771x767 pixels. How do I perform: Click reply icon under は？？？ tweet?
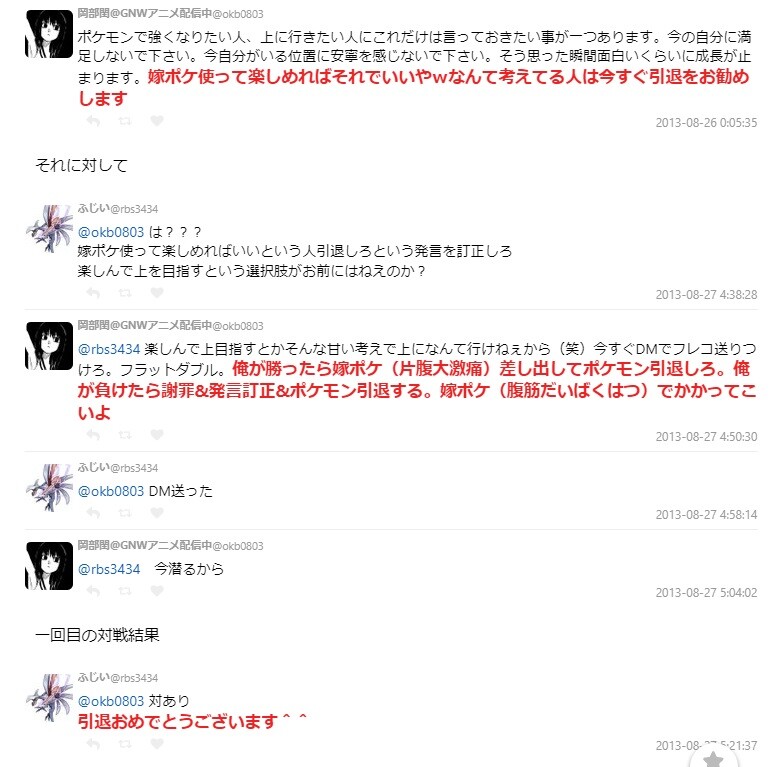tap(93, 293)
